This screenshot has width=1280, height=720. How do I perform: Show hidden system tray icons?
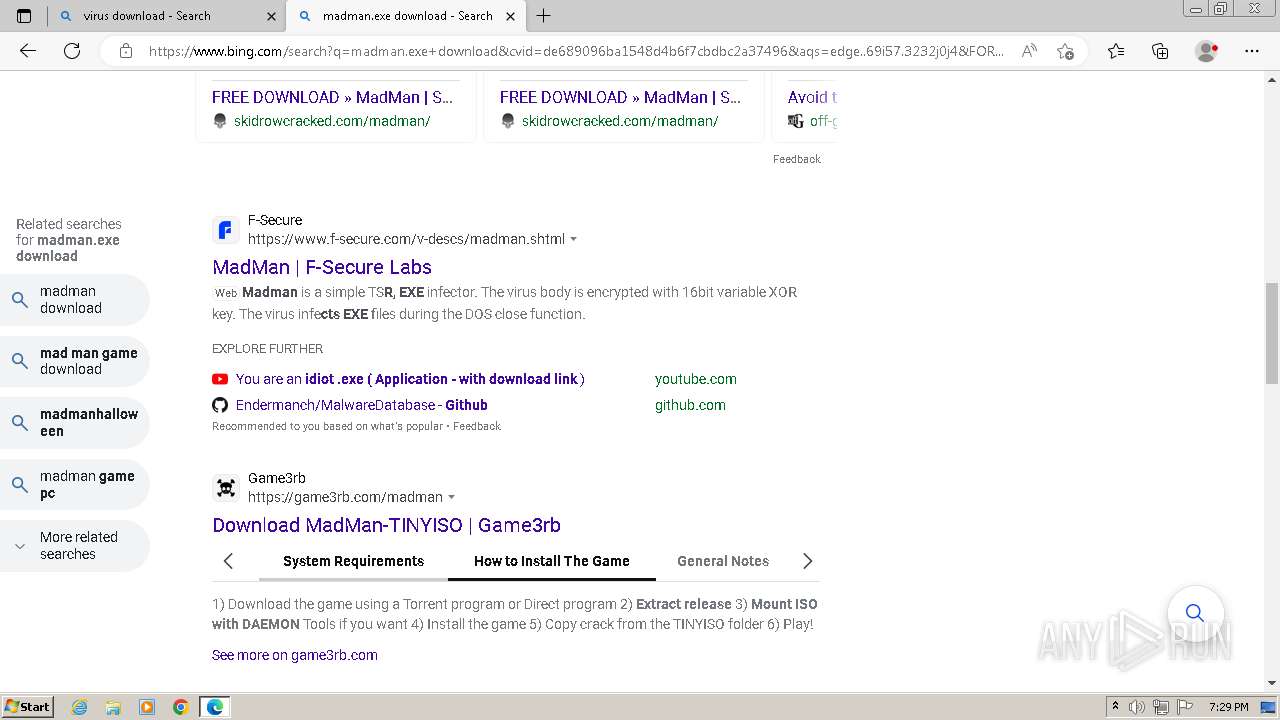1115,707
